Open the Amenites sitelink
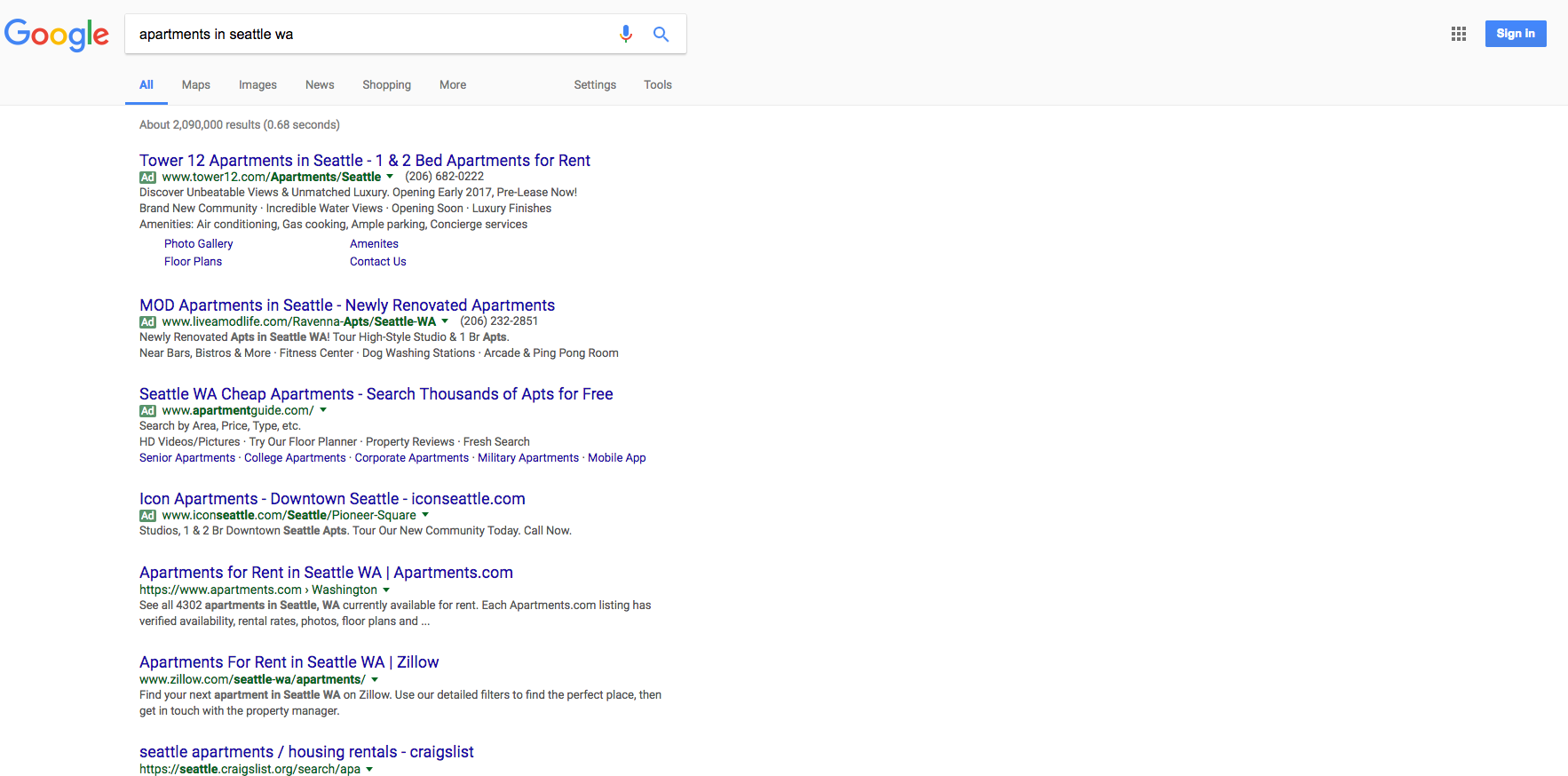 374,244
